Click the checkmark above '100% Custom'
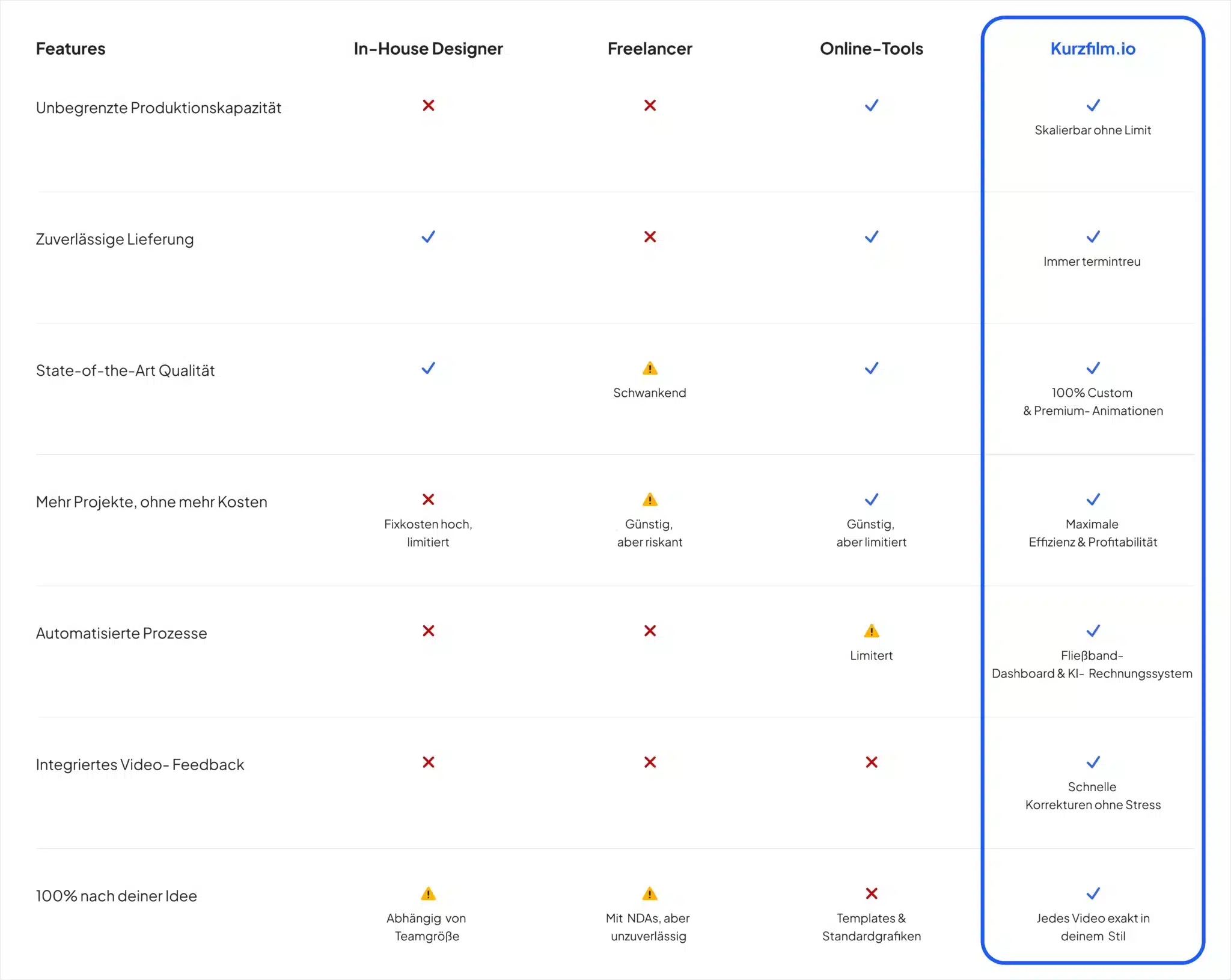The image size is (1231, 980). [x=1093, y=368]
